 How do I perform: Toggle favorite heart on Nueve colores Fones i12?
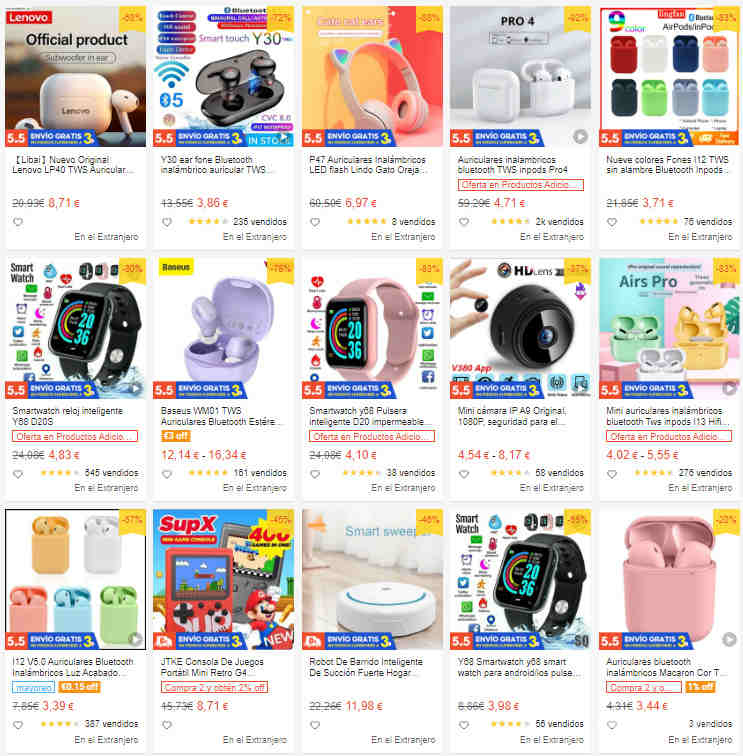click(x=612, y=222)
